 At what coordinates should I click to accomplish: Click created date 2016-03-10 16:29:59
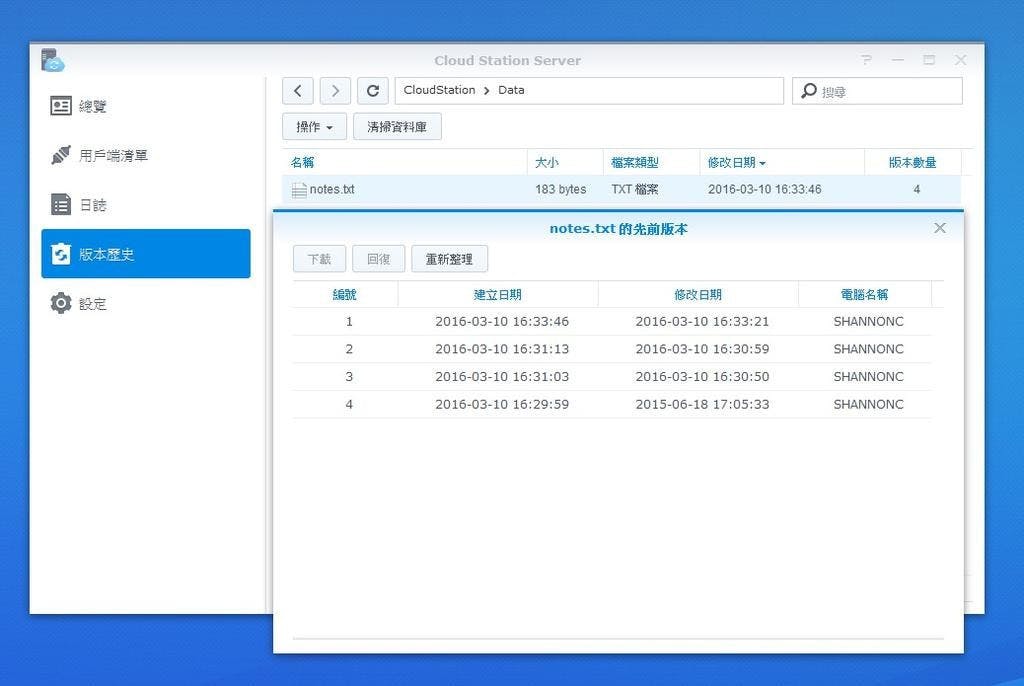[x=502, y=404]
